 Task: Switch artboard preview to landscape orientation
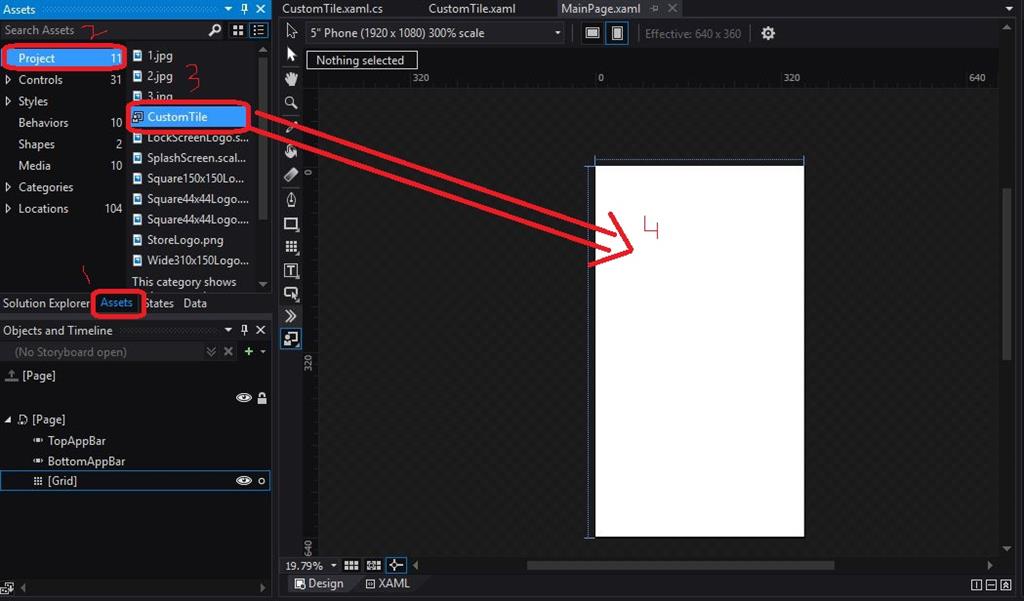(591, 33)
